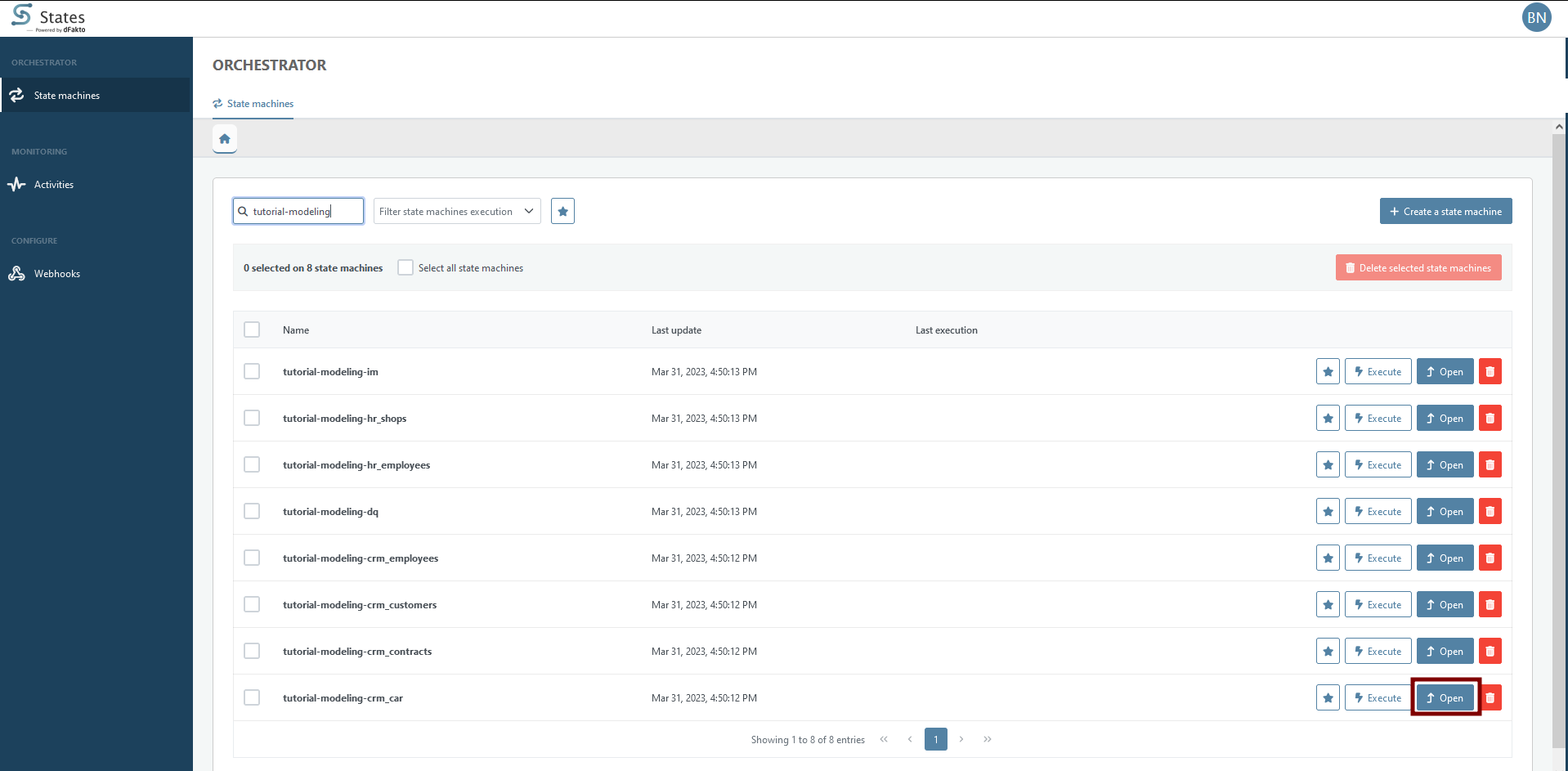
Task: Go to next page of entries
Action: (x=961, y=739)
